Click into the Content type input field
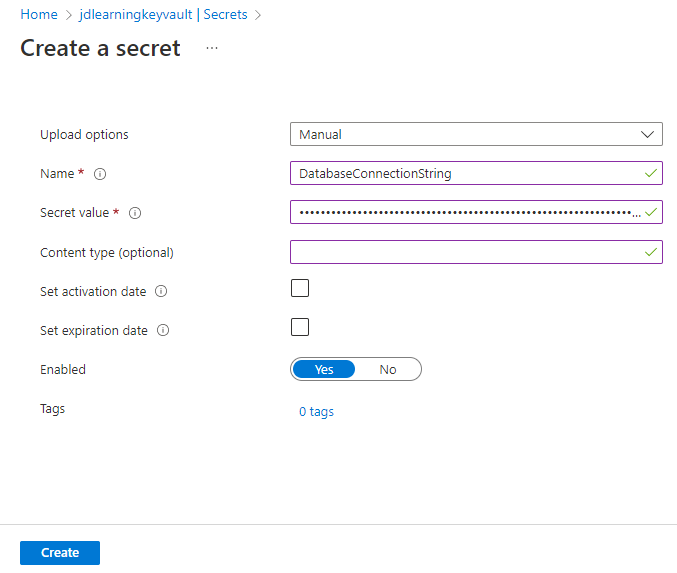This screenshot has width=677, height=573. click(476, 252)
